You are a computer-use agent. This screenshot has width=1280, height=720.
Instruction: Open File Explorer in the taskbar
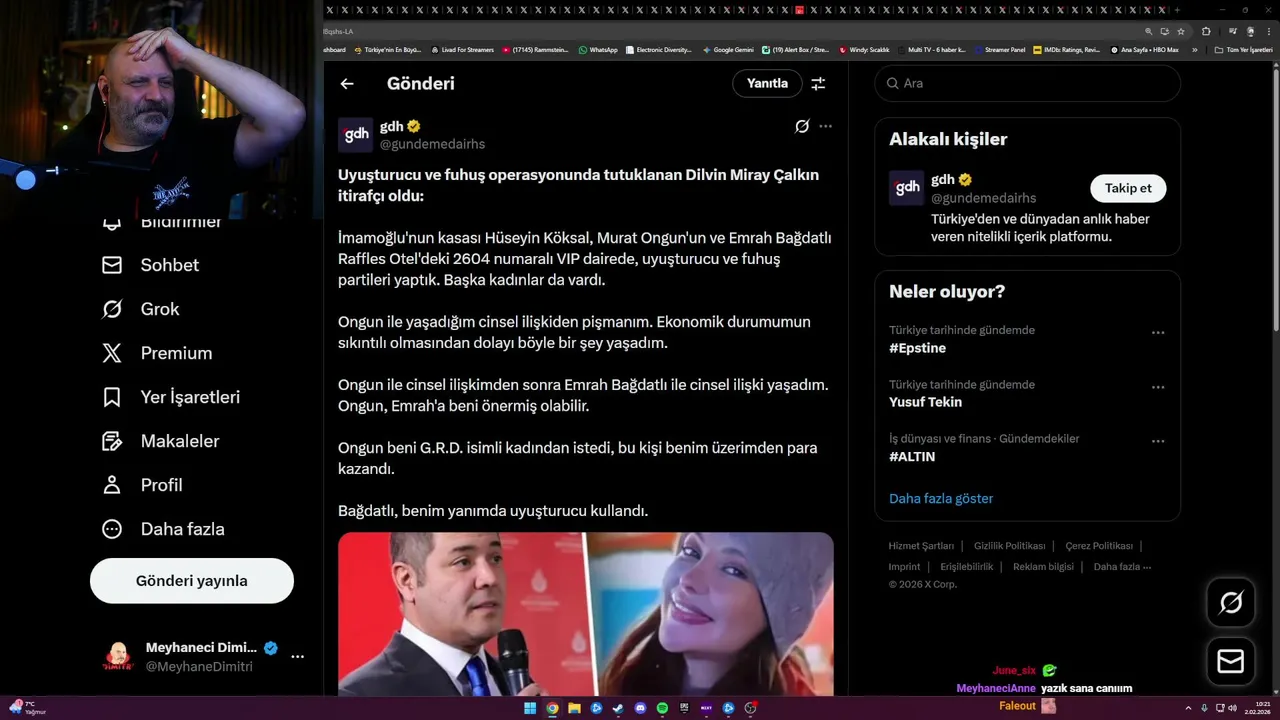pos(574,708)
